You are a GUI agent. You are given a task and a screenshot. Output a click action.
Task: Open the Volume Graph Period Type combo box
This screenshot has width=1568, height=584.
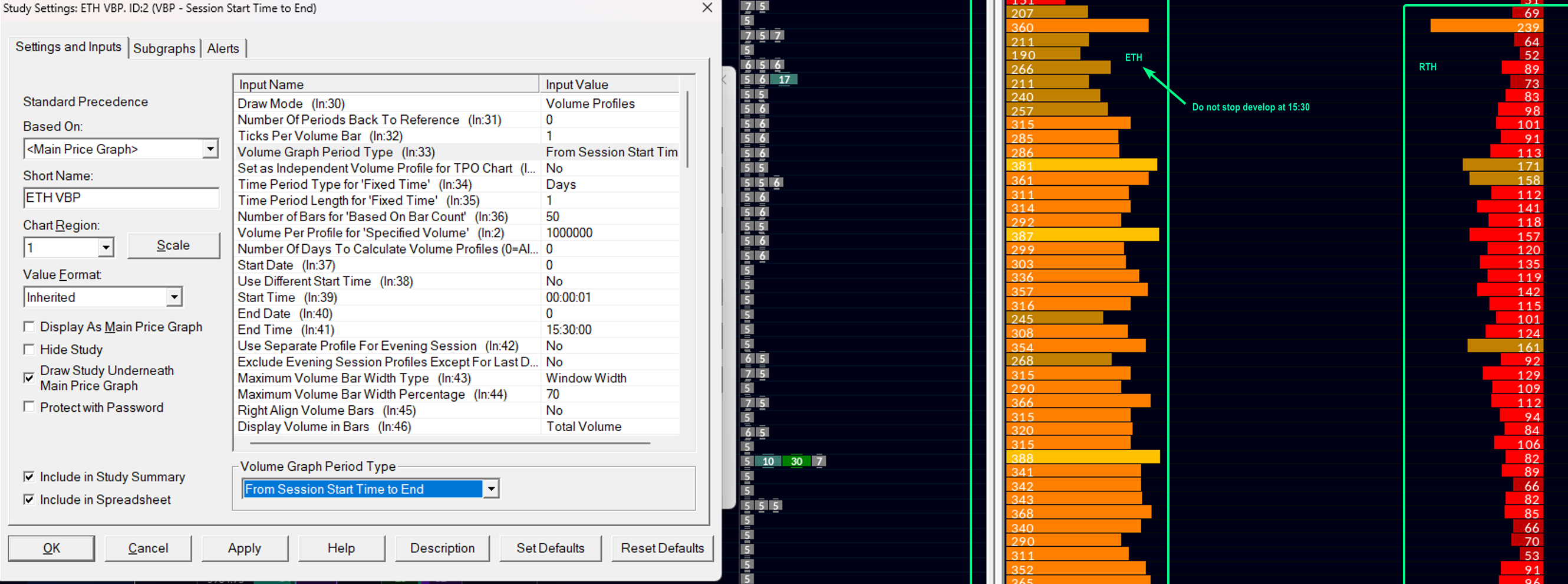371,489
